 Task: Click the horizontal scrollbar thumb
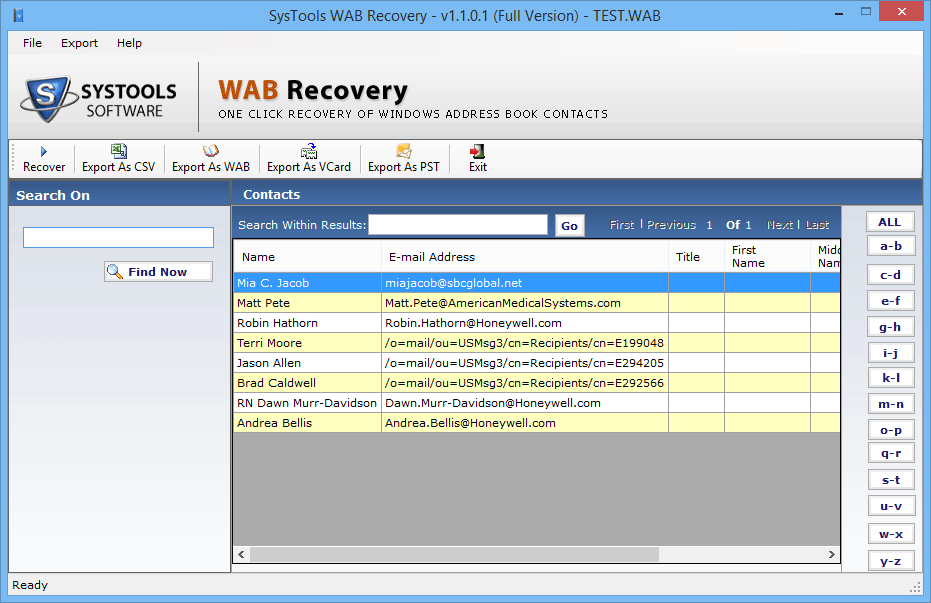tap(454, 554)
